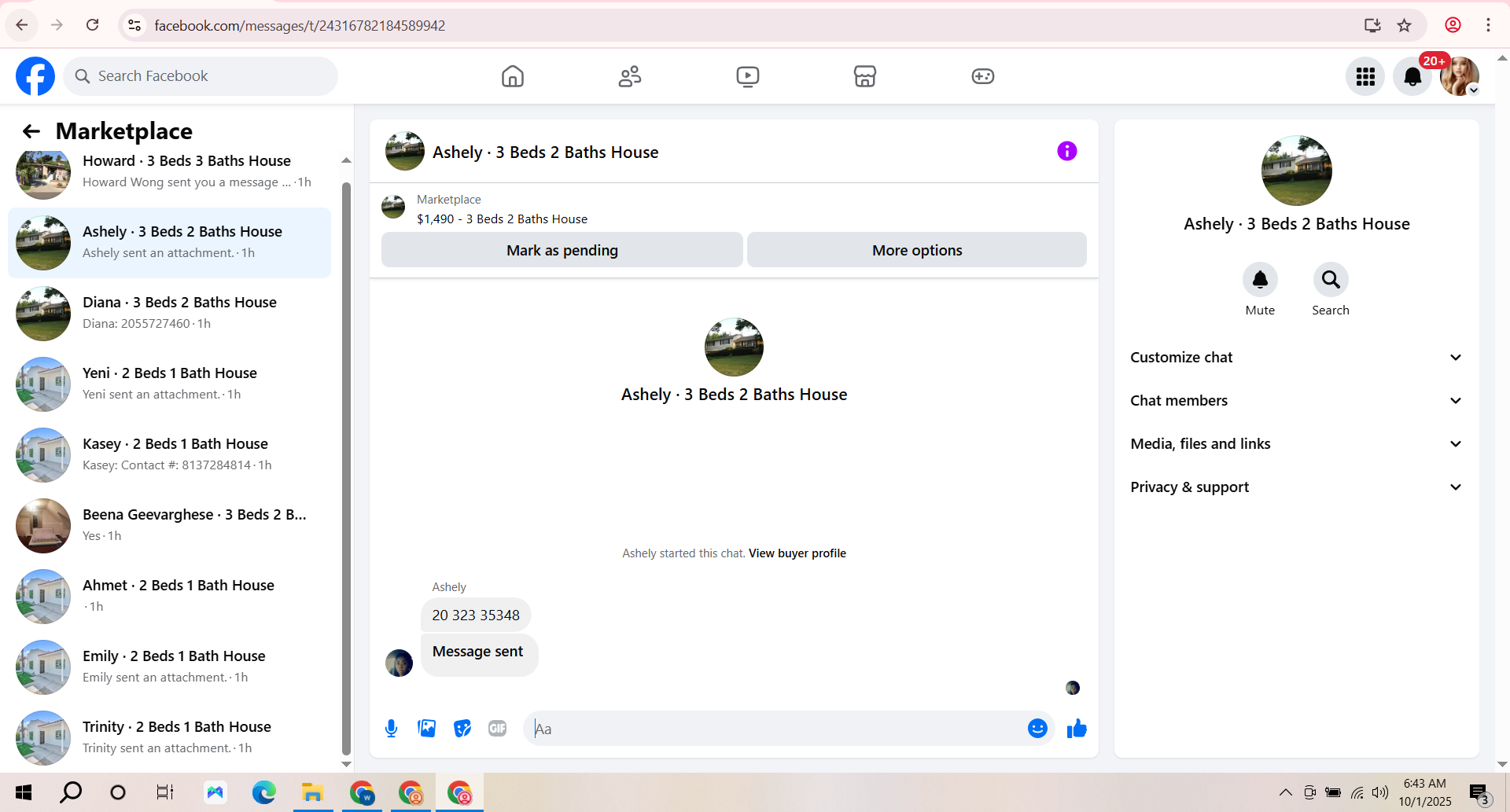
Task: Open the $1,490 - 3 Beds 2 Baths House listing
Action: click(502, 219)
